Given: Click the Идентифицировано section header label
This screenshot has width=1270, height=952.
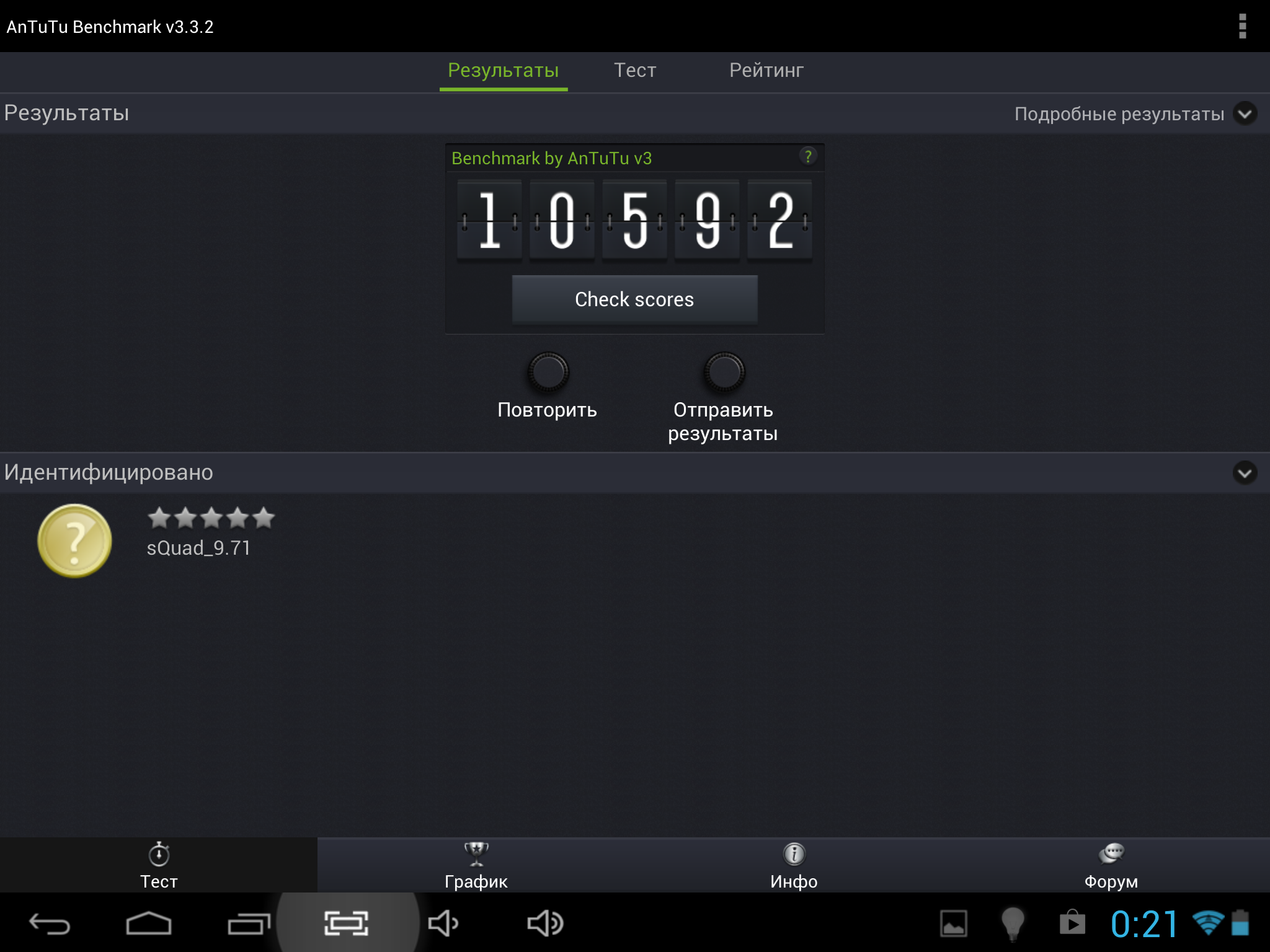Looking at the screenshot, I should pyautogui.click(x=109, y=473).
